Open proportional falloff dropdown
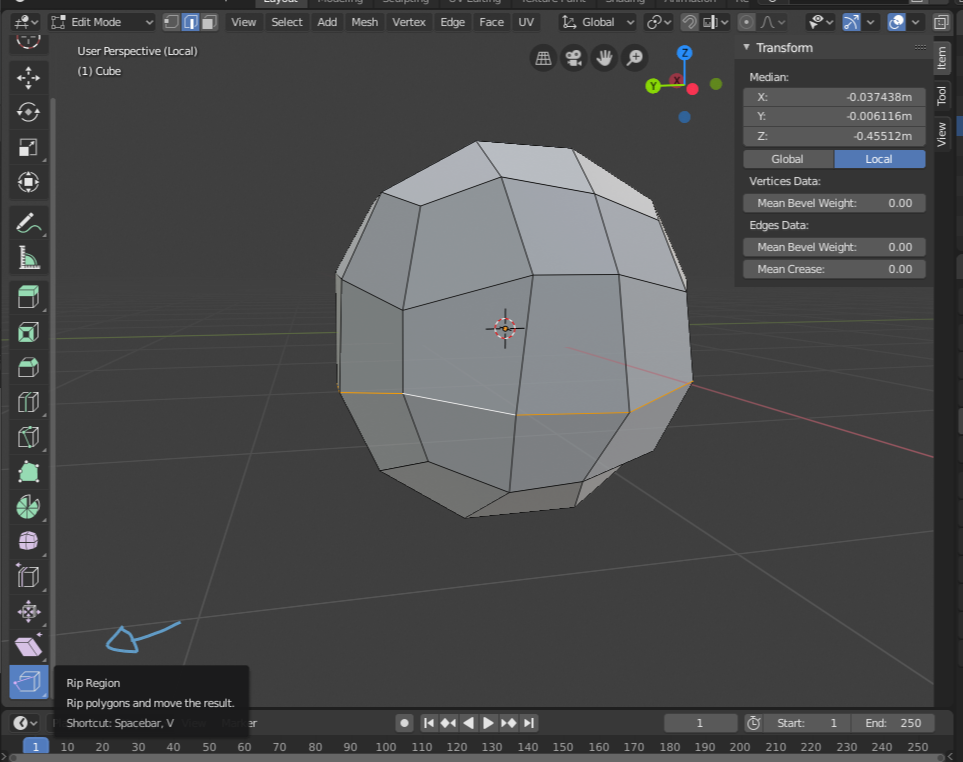963x762 pixels. tap(773, 23)
